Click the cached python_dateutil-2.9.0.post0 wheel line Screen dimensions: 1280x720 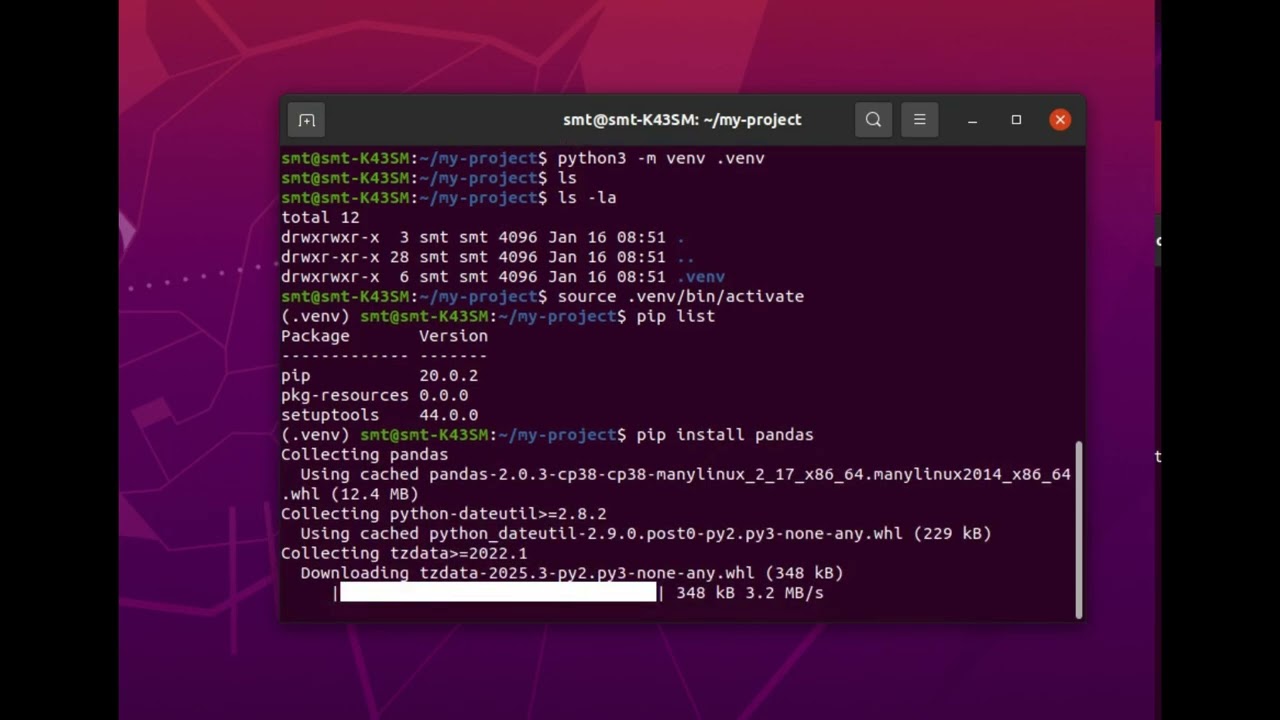click(x=646, y=534)
